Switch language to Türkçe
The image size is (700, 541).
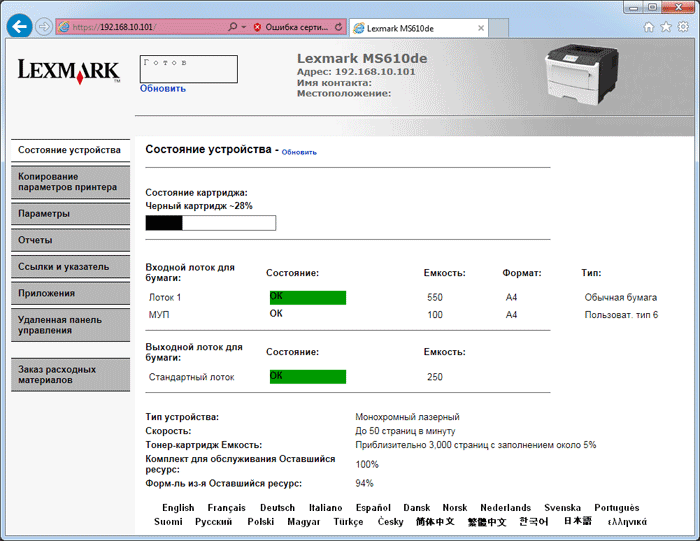(x=348, y=521)
